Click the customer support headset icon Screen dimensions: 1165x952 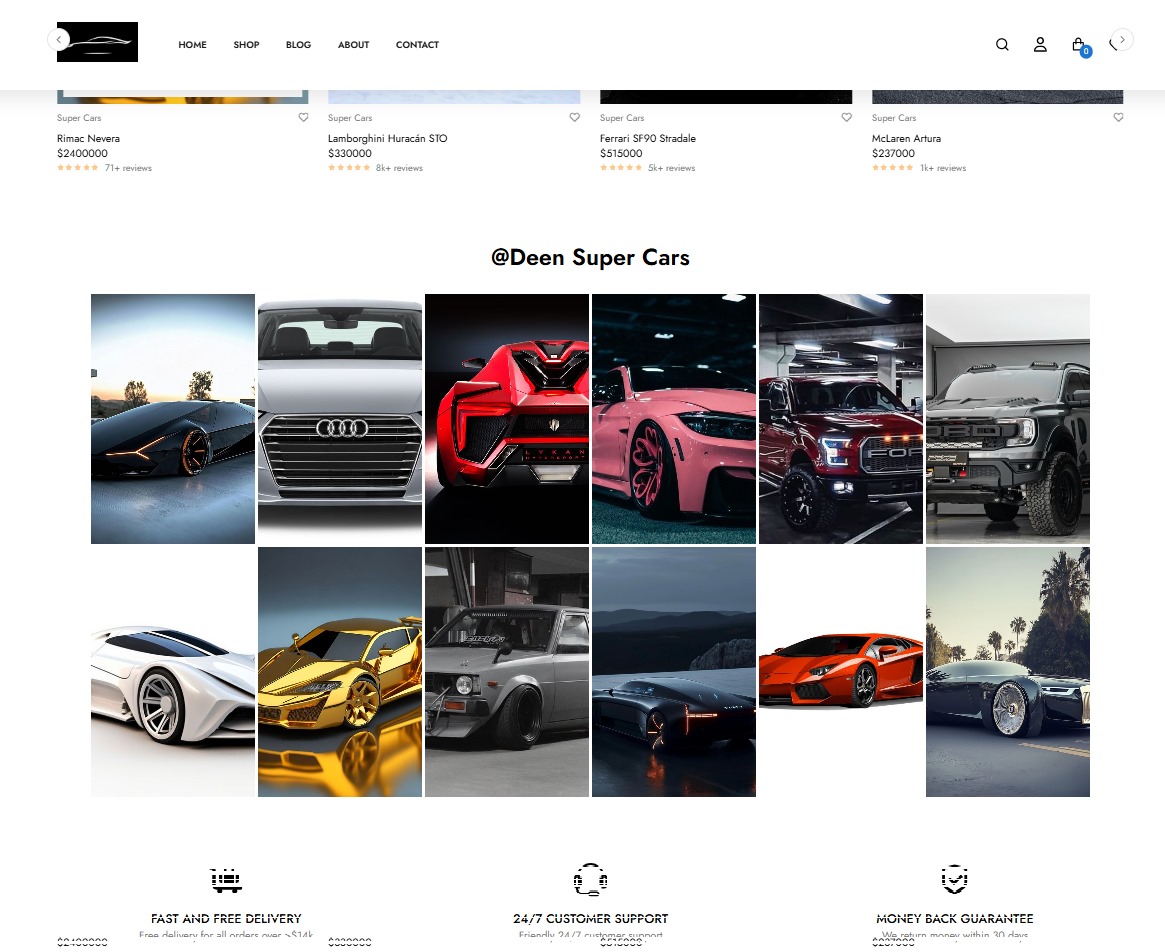pyautogui.click(x=591, y=879)
